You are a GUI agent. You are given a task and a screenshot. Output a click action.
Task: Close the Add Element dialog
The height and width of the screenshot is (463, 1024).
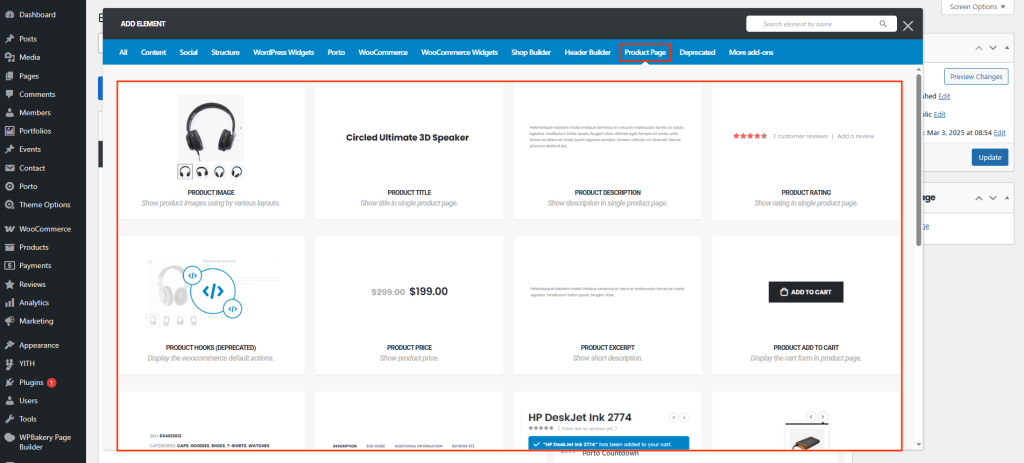coord(908,26)
